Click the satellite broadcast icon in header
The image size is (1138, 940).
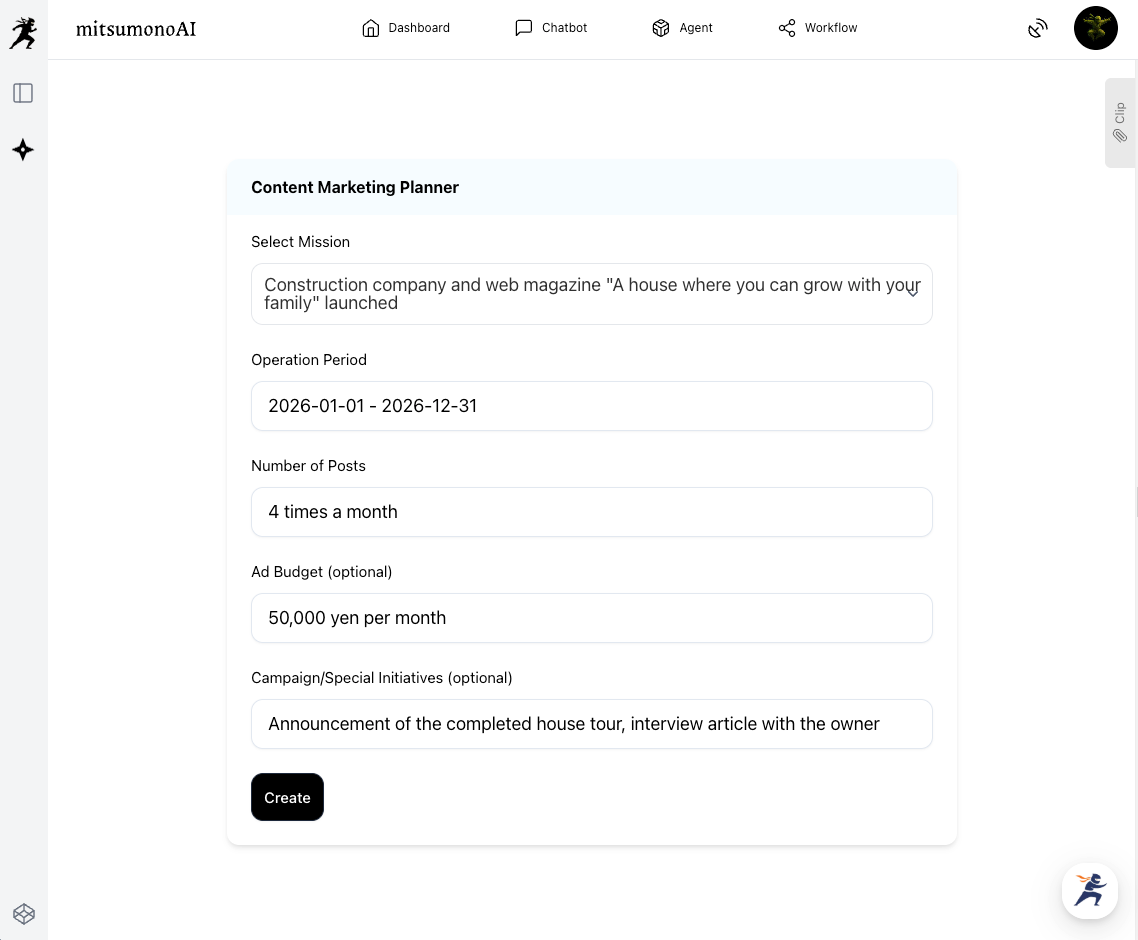point(1038,28)
